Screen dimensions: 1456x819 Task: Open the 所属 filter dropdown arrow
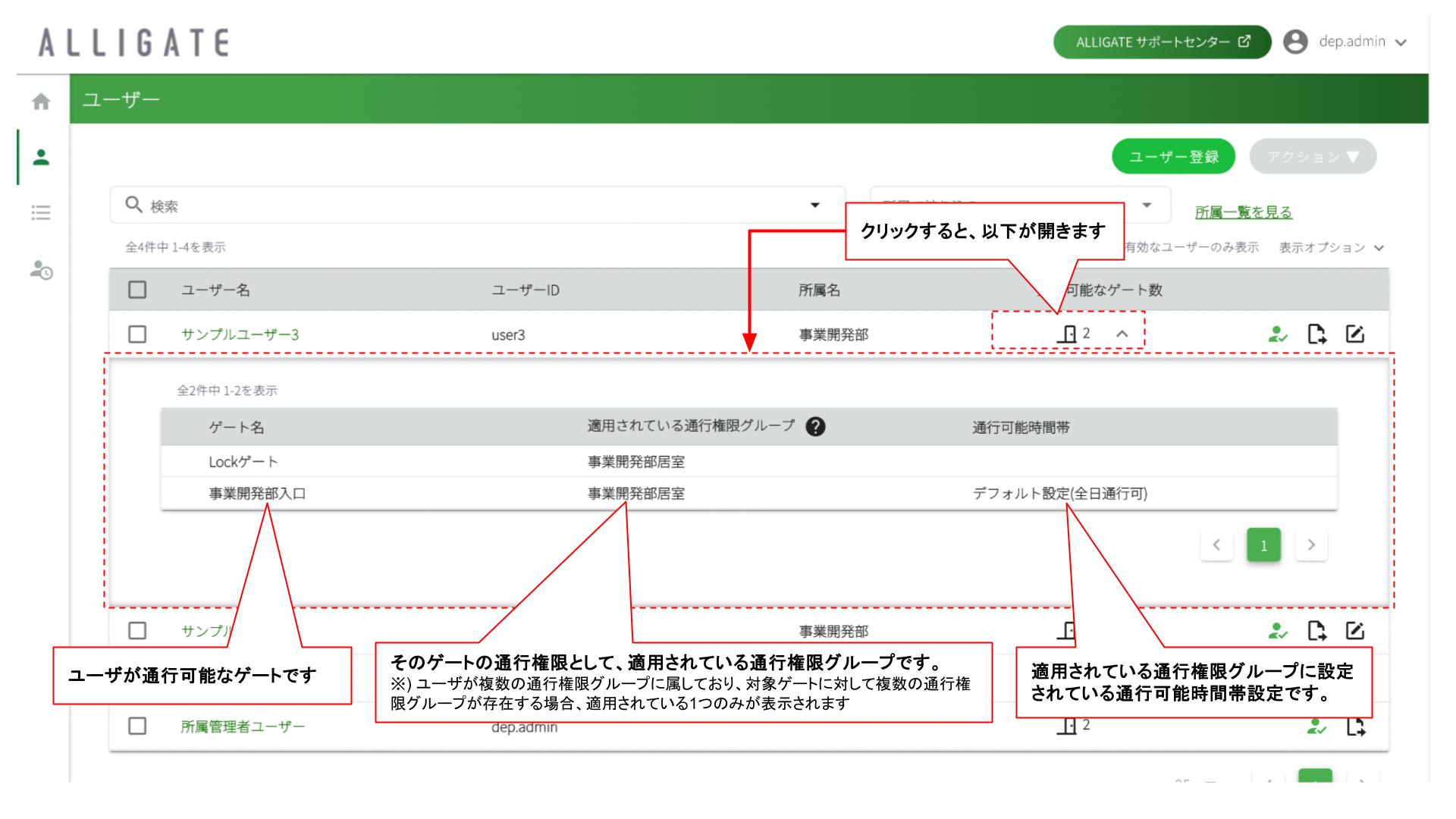click(x=1147, y=206)
